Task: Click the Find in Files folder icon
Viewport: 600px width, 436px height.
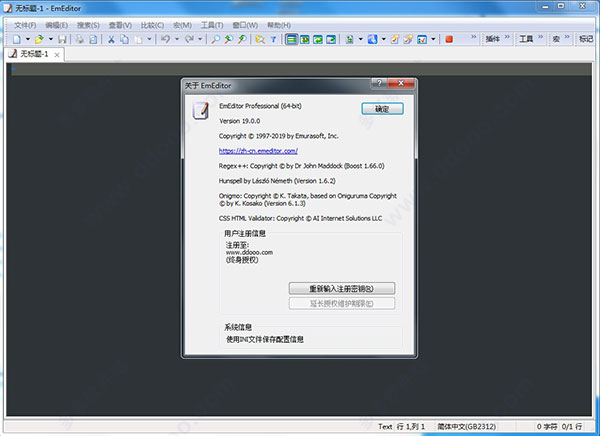Action: click(x=260, y=39)
